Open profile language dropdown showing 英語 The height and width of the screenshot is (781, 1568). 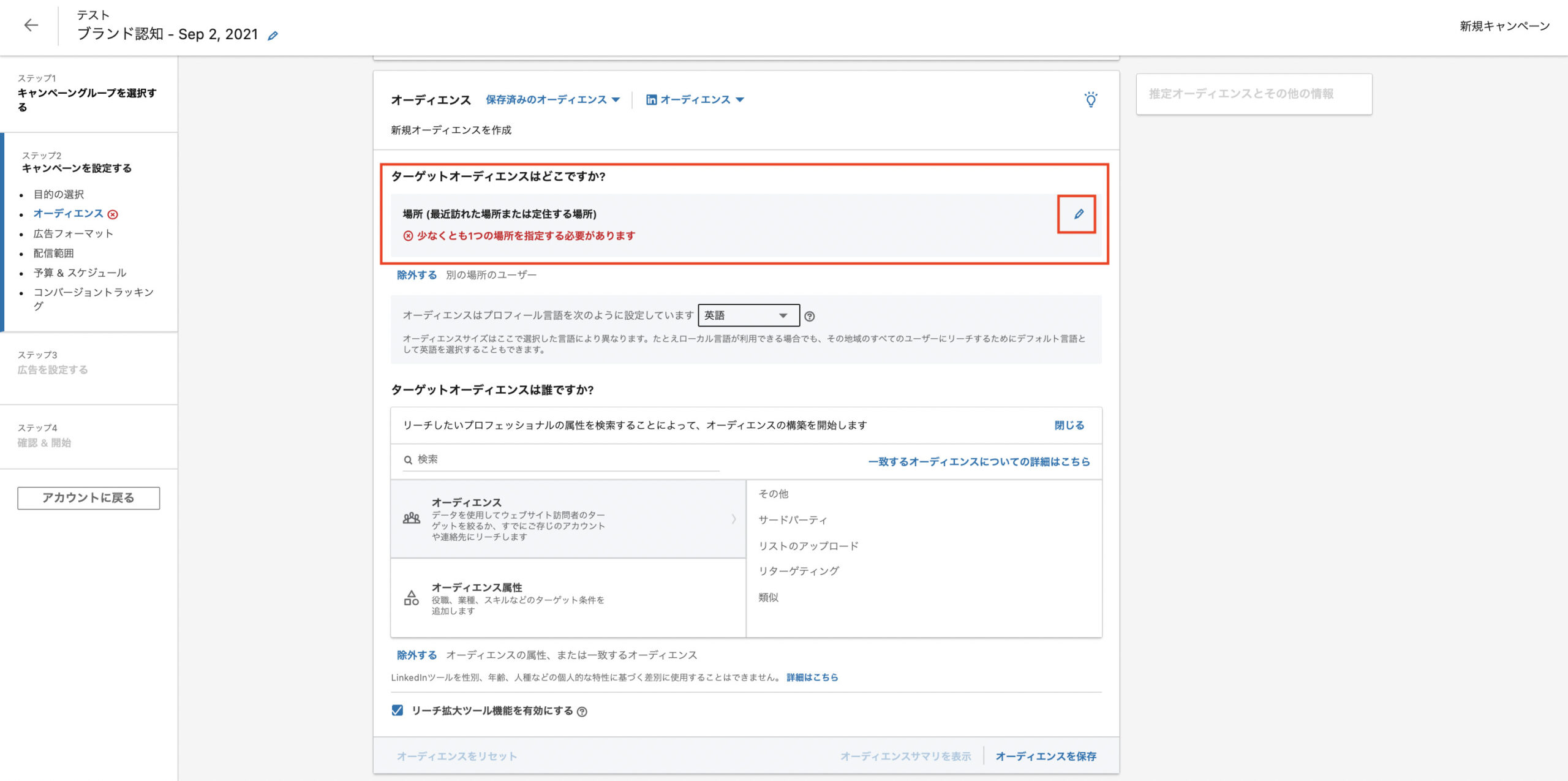[x=748, y=315]
